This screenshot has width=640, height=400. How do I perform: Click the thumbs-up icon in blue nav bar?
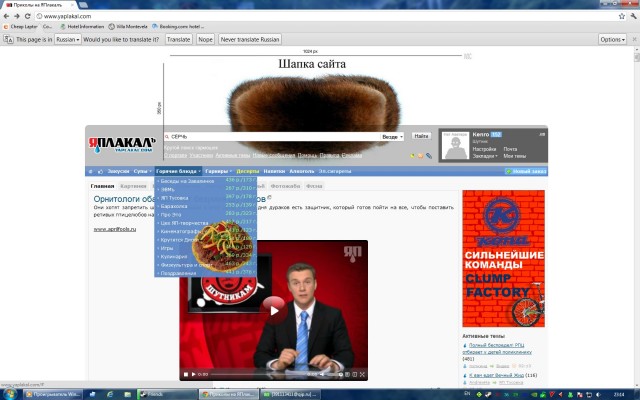click(100, 171)
